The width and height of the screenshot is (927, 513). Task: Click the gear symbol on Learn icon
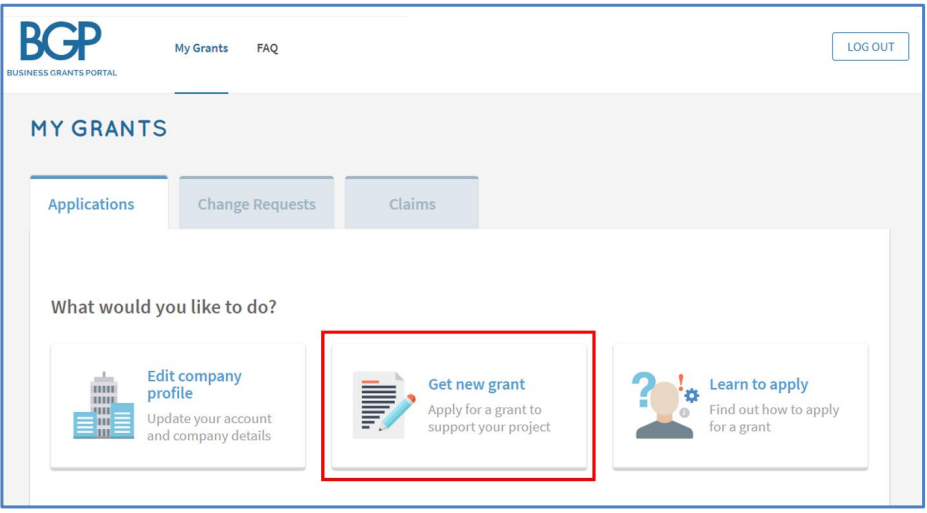[x=691, y=395]
